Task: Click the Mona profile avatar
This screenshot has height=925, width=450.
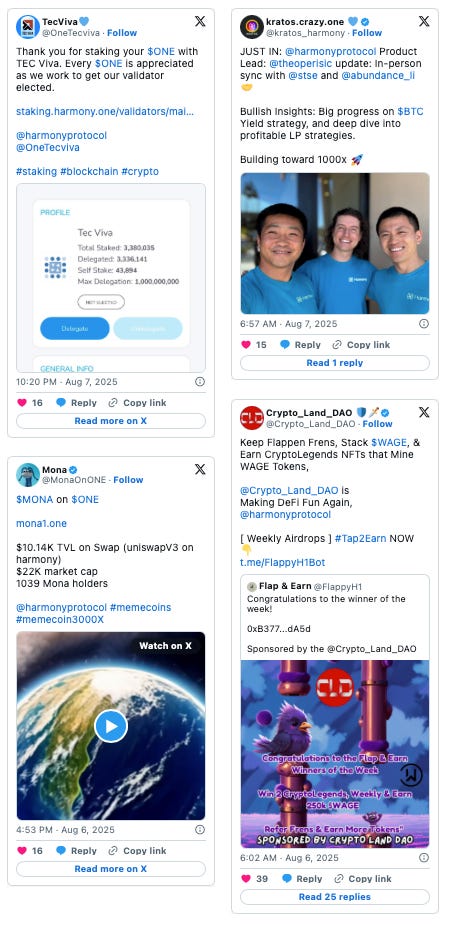Action: pyautogui.click(x=28, y=474)
